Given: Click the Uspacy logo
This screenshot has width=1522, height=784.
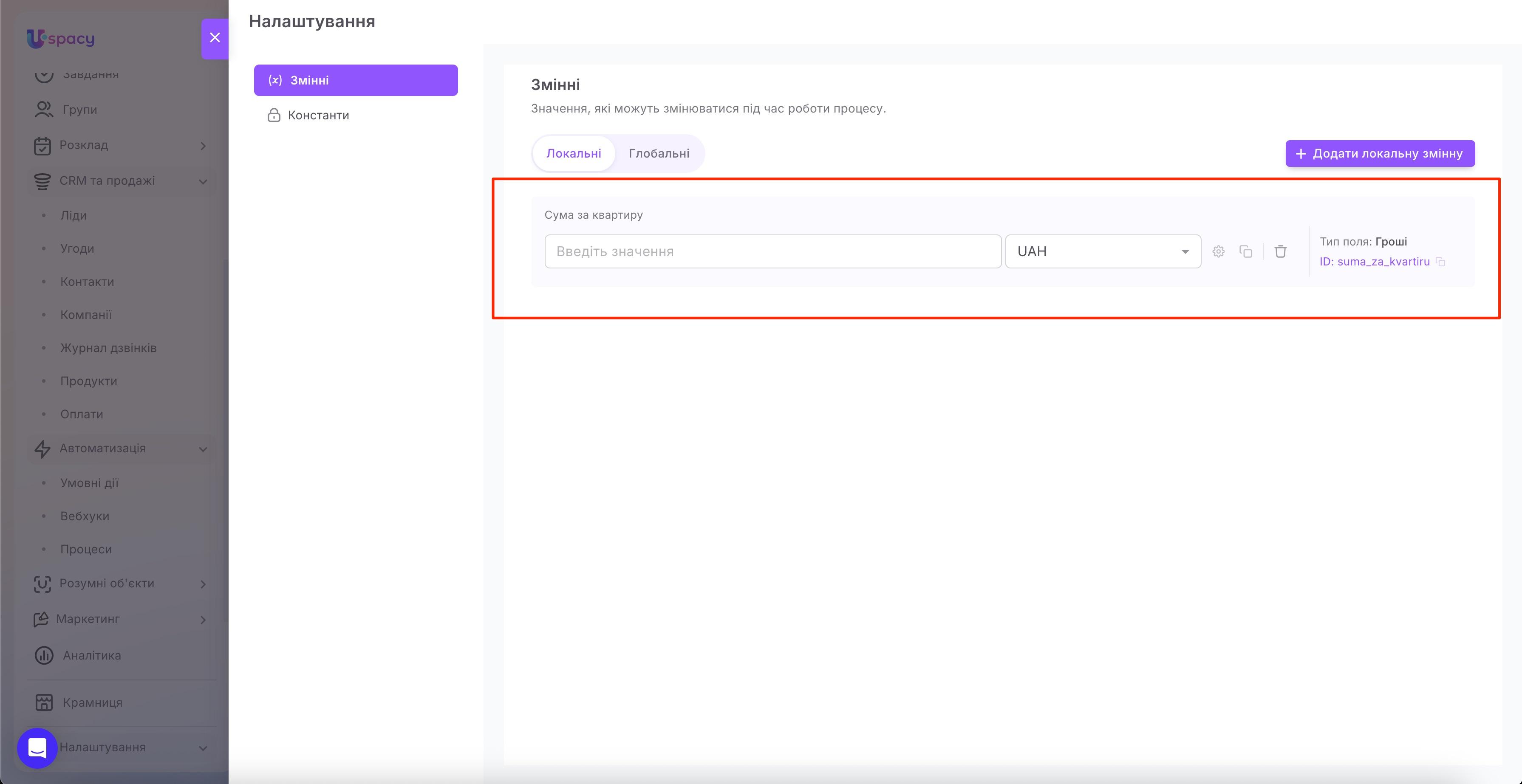Looking at the screenshot, I should 61,38.
